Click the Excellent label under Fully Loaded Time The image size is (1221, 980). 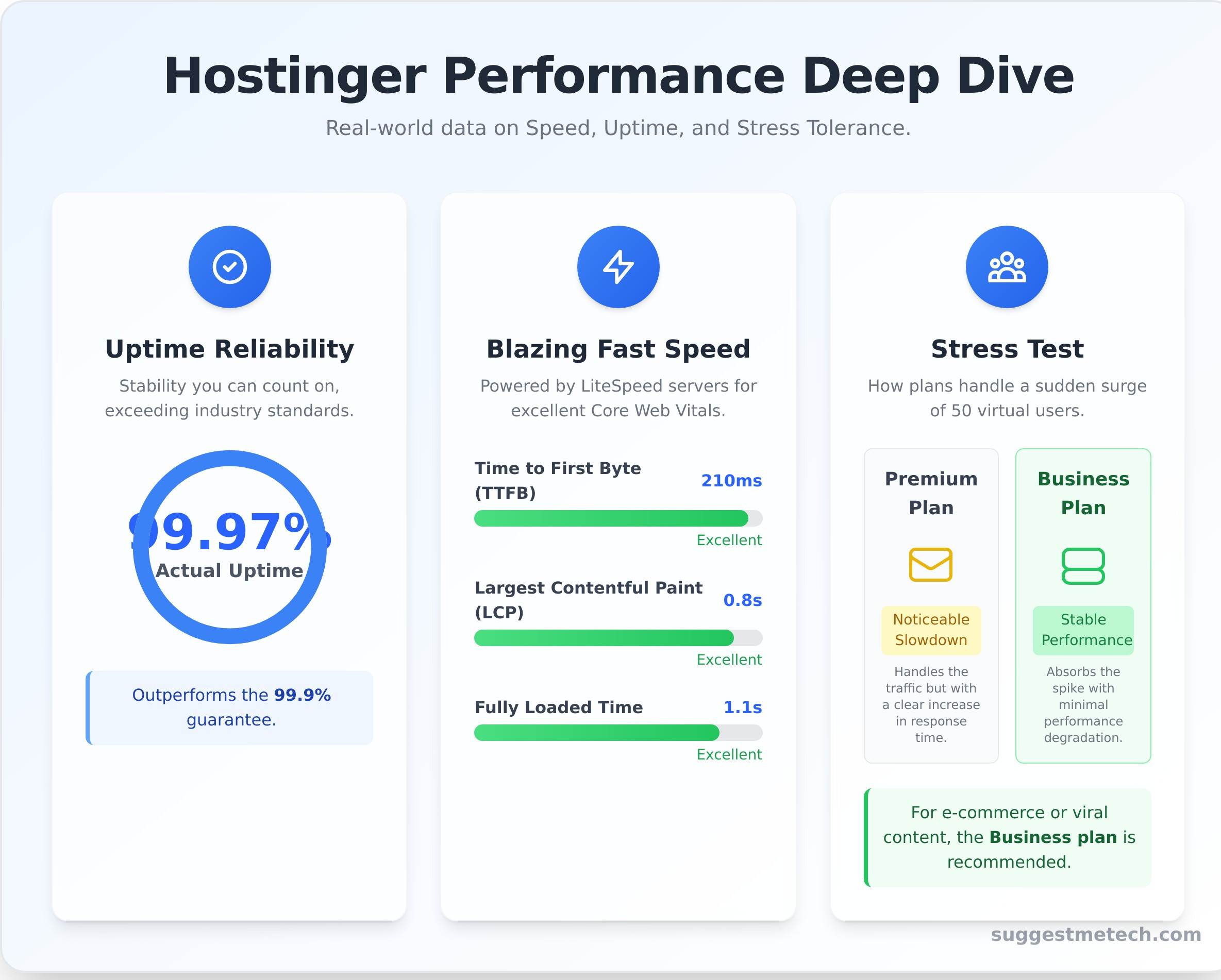(729, 754)
